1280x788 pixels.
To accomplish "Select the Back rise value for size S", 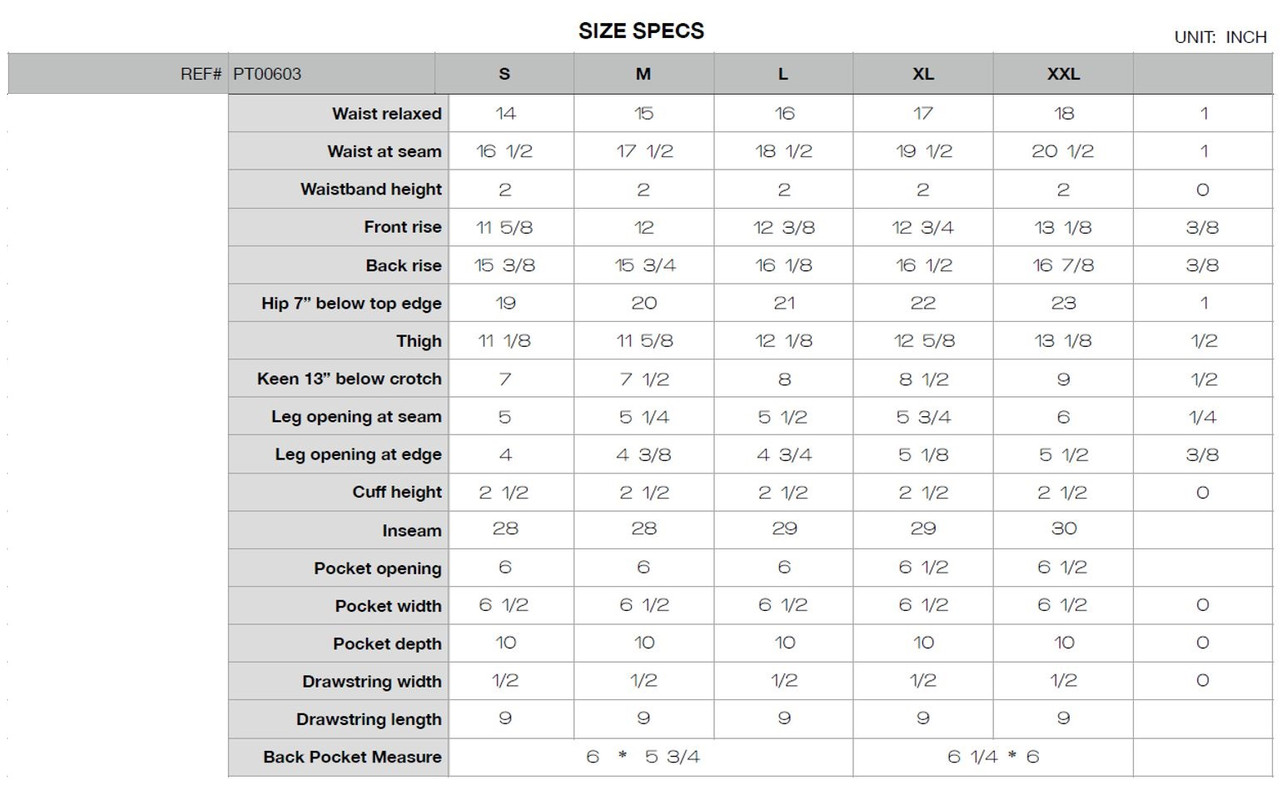I will (504, 265).
